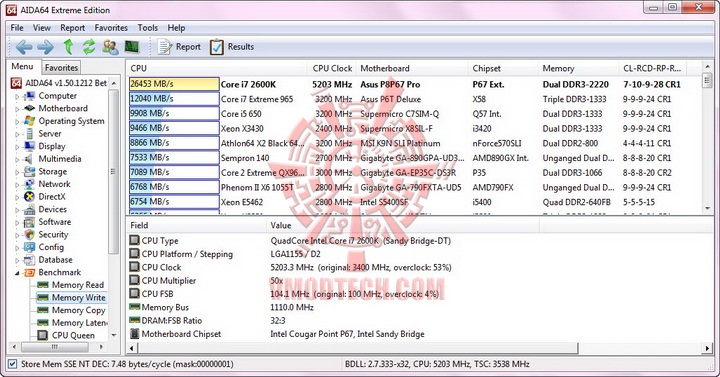720x377 pixels.
Task: Open the Memory Copy benchmark
Action: [x=79, y=310]
